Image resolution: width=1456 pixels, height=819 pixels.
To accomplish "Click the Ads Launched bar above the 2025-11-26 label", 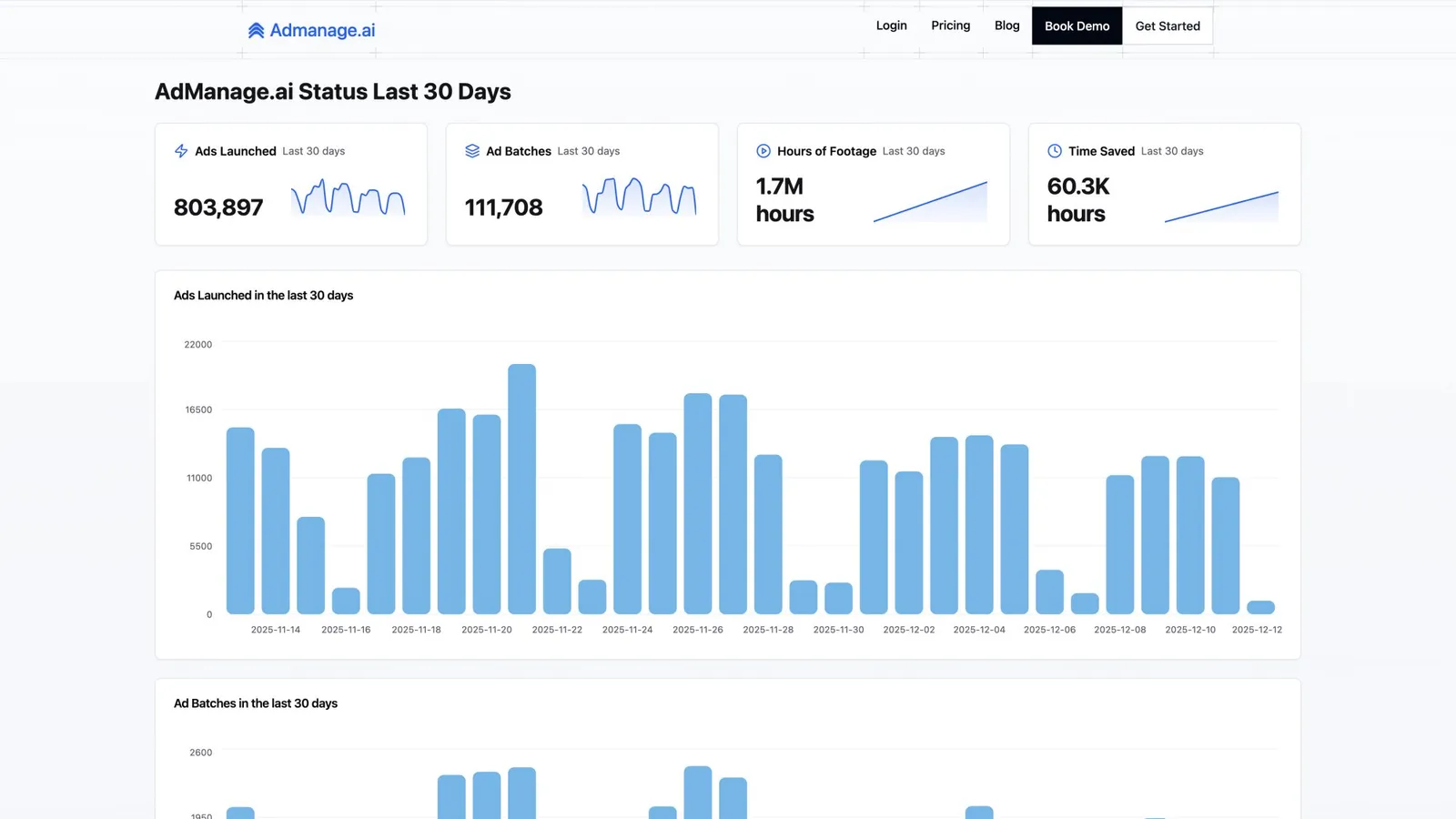I will (x=698, y=503).
